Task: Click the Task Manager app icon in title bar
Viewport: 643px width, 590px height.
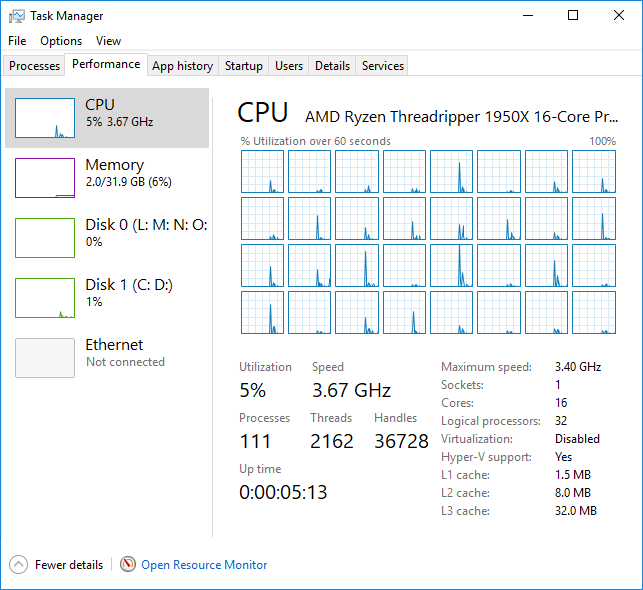Action: pos(16,16)
